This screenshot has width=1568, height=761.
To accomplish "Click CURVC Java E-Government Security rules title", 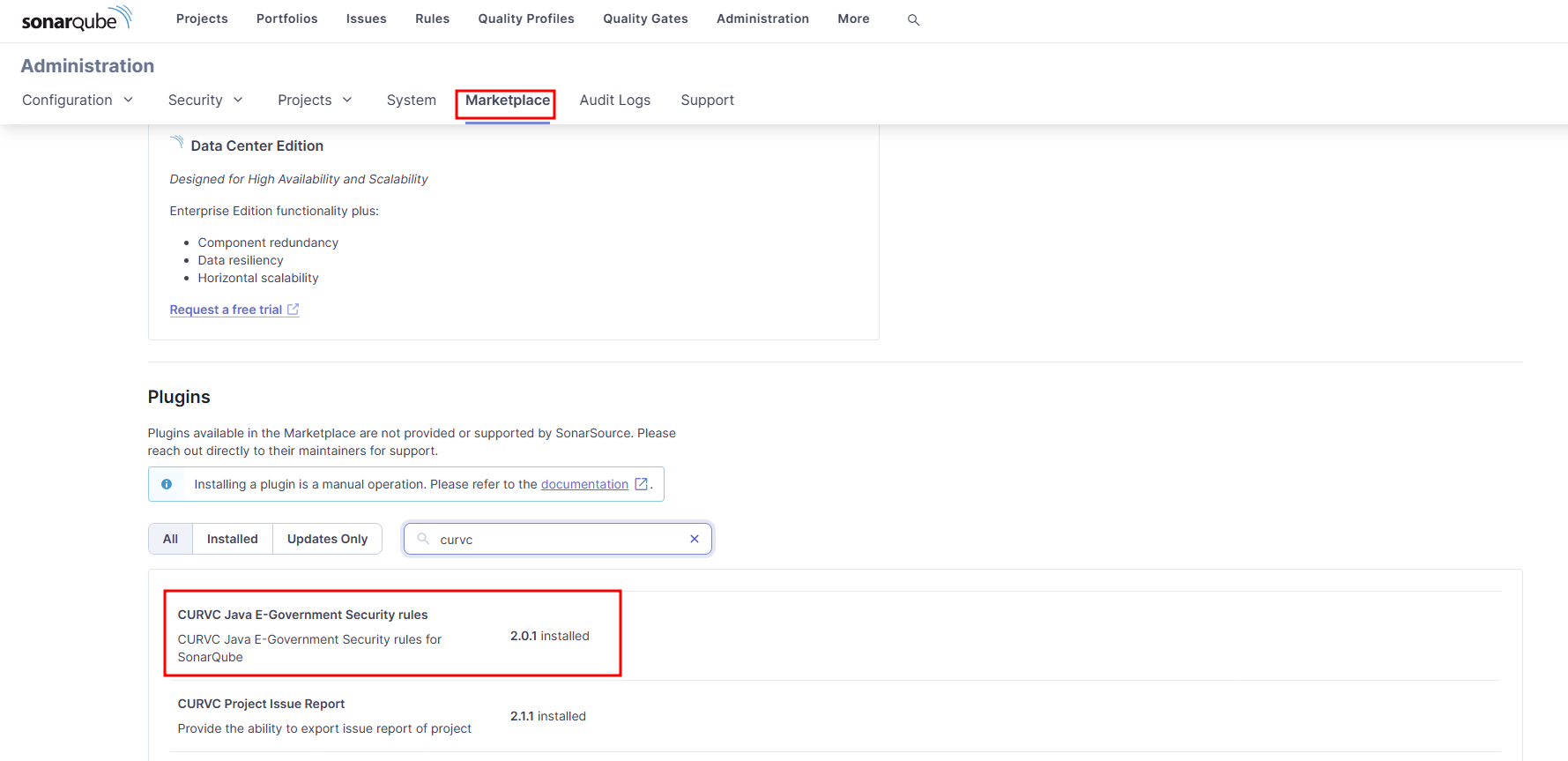I will (x=302, y=615).
